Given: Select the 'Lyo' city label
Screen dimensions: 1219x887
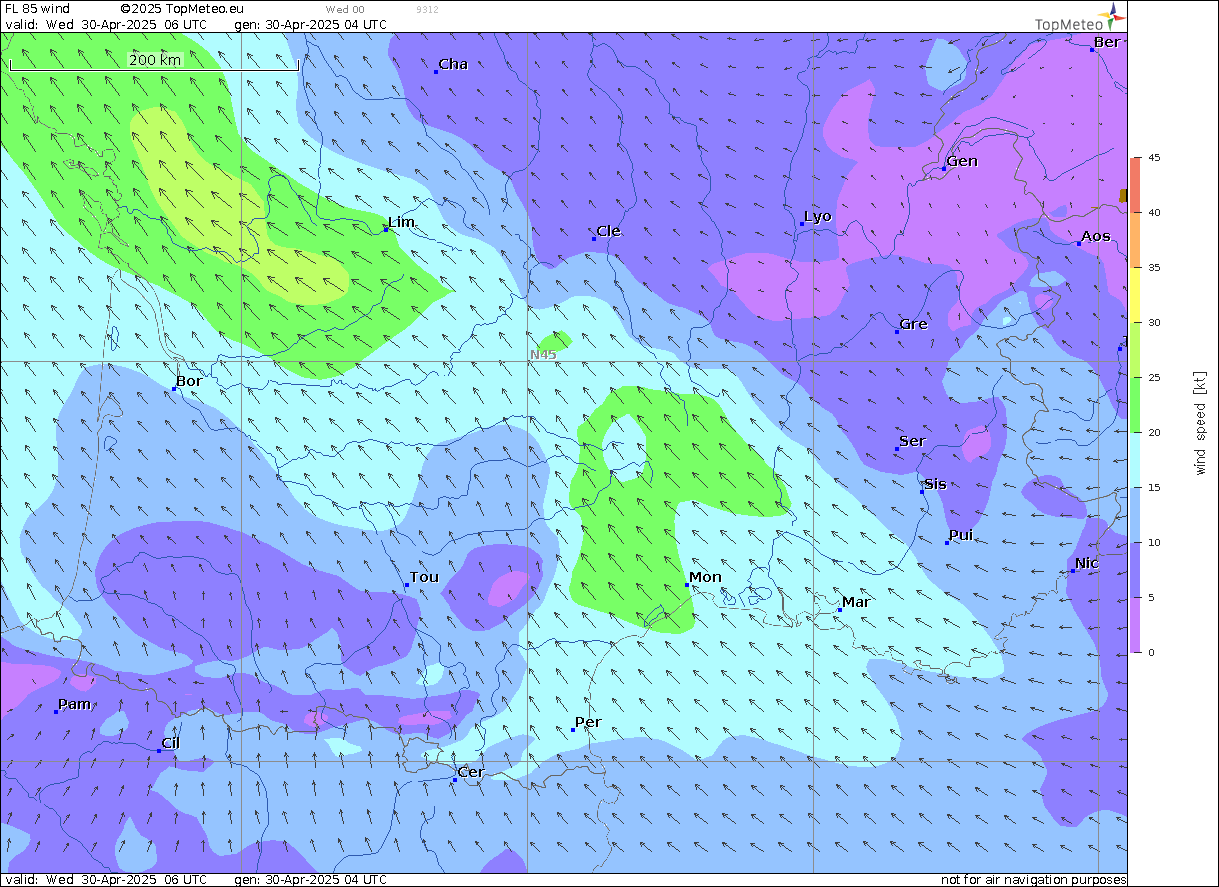Looking at the screenshot, I should pyautogui.click(x=818, y=216).
